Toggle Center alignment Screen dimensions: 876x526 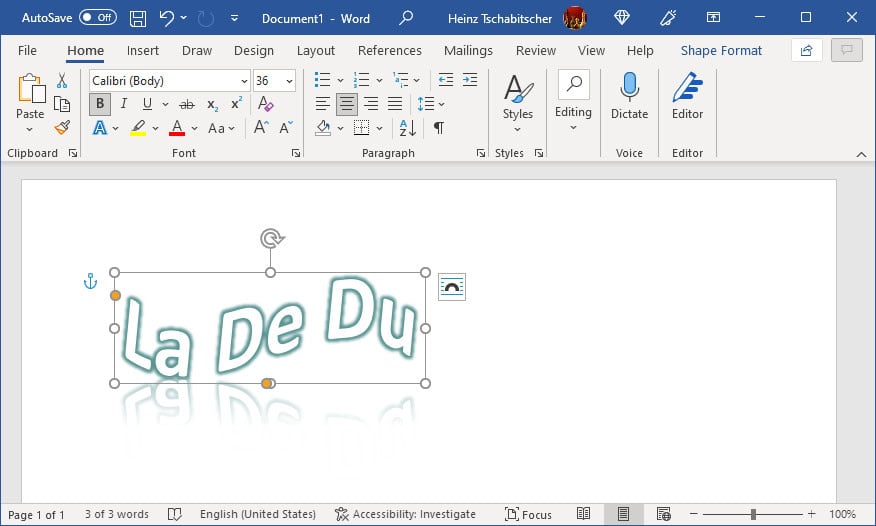(x=346, y=104)
